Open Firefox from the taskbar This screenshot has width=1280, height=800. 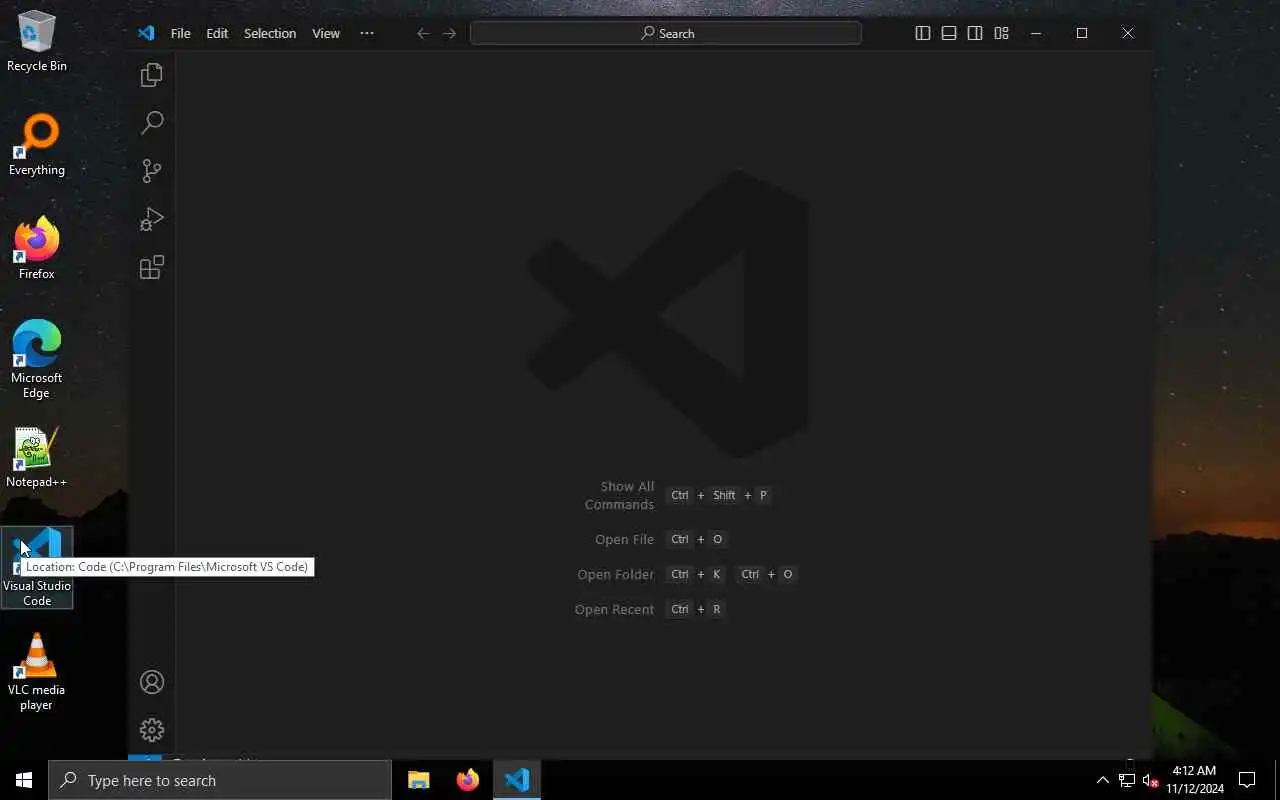point(467,780)
